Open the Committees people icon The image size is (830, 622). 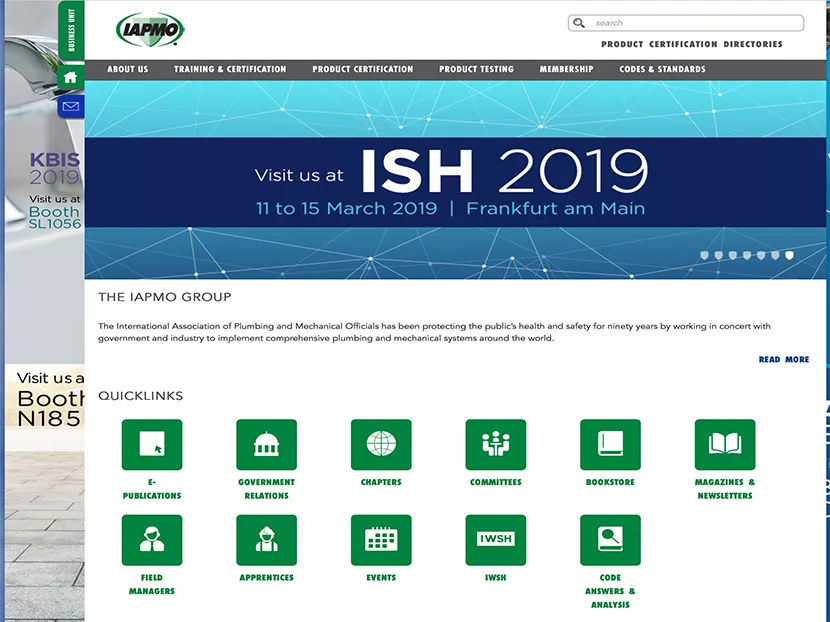click(496, 443)
